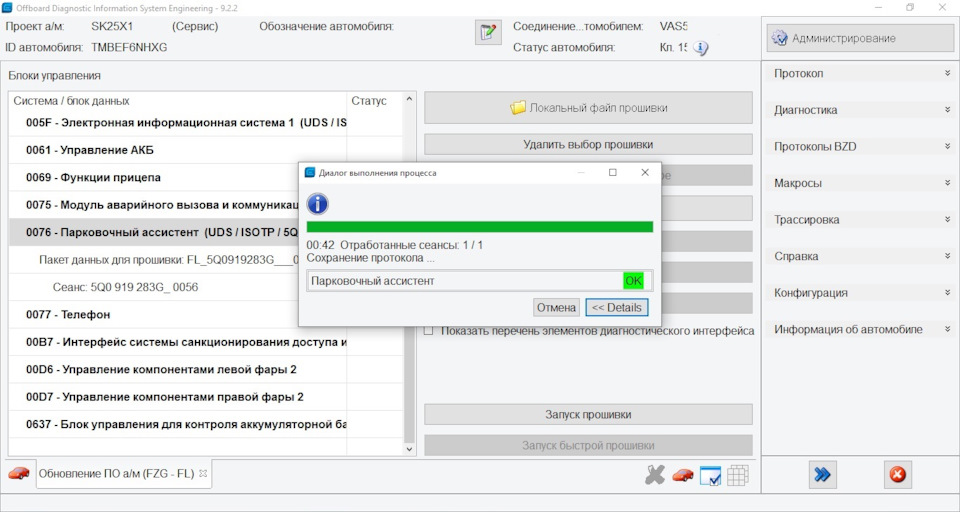This screenshot has width=960, height=512.
Task: Select 0076 - Парковочный ассистент row
Action: coord(154,232)
